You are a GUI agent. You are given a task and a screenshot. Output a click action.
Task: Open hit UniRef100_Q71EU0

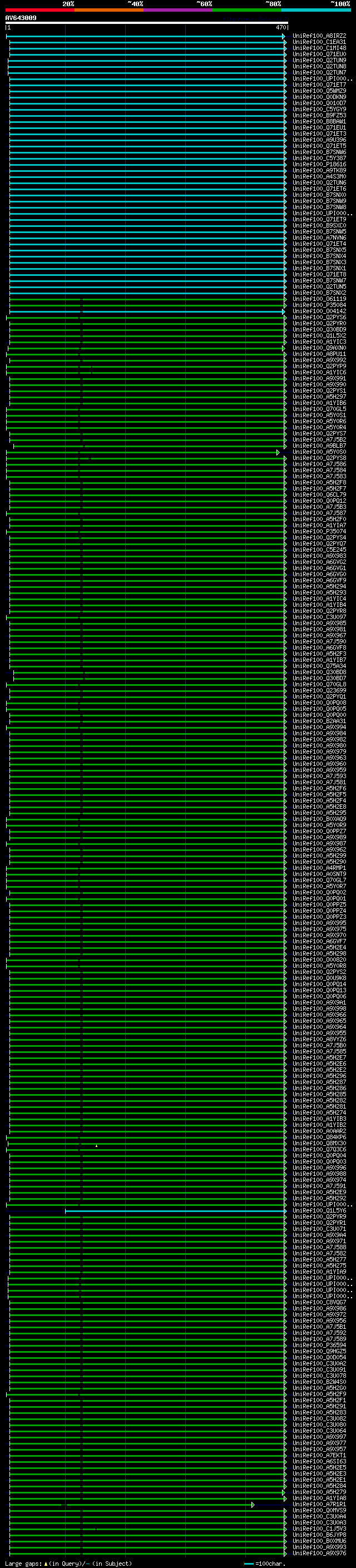[319, 54]
